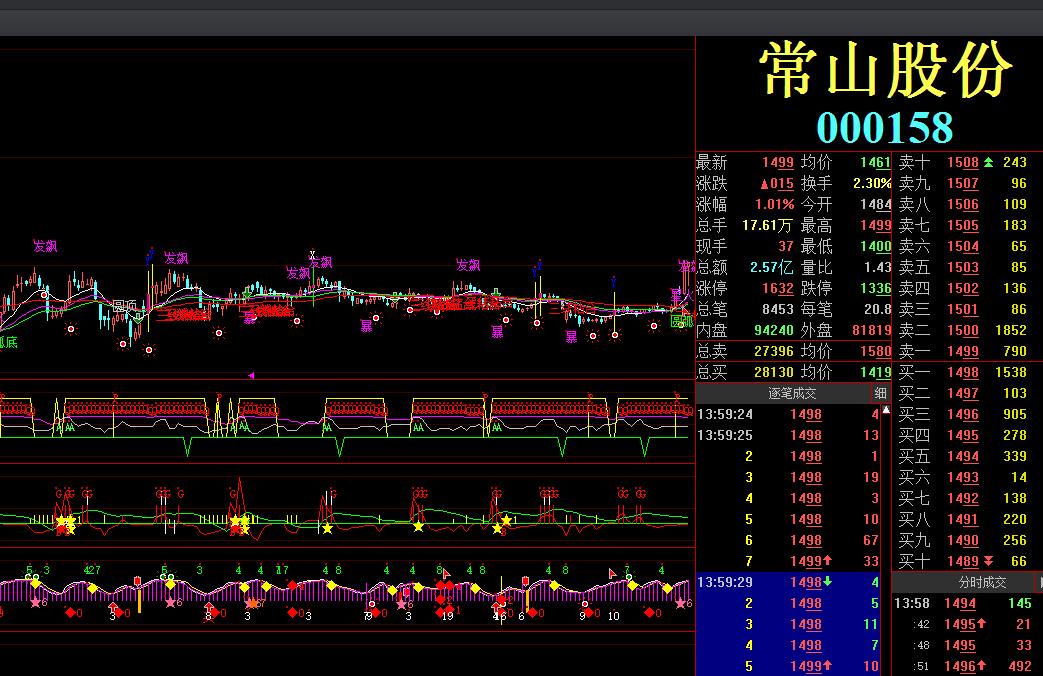
Task: Select the 卖一 ask price 1499
Action: click(x=963, y=351)
